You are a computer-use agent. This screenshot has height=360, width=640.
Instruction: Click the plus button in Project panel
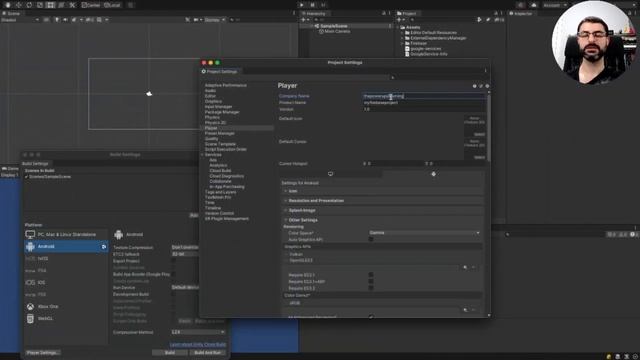pyautogui.click(x=400, y=20)
